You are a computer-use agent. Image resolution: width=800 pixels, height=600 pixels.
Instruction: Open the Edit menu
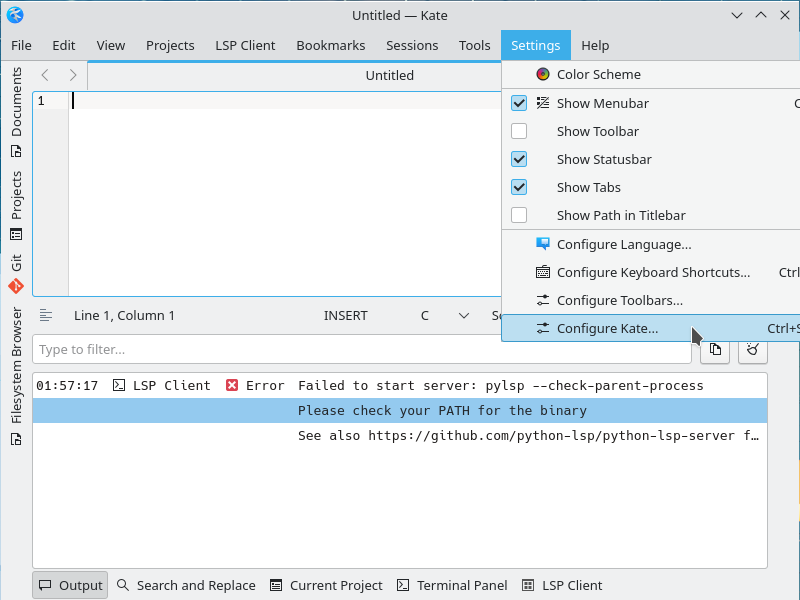[64, 45]
